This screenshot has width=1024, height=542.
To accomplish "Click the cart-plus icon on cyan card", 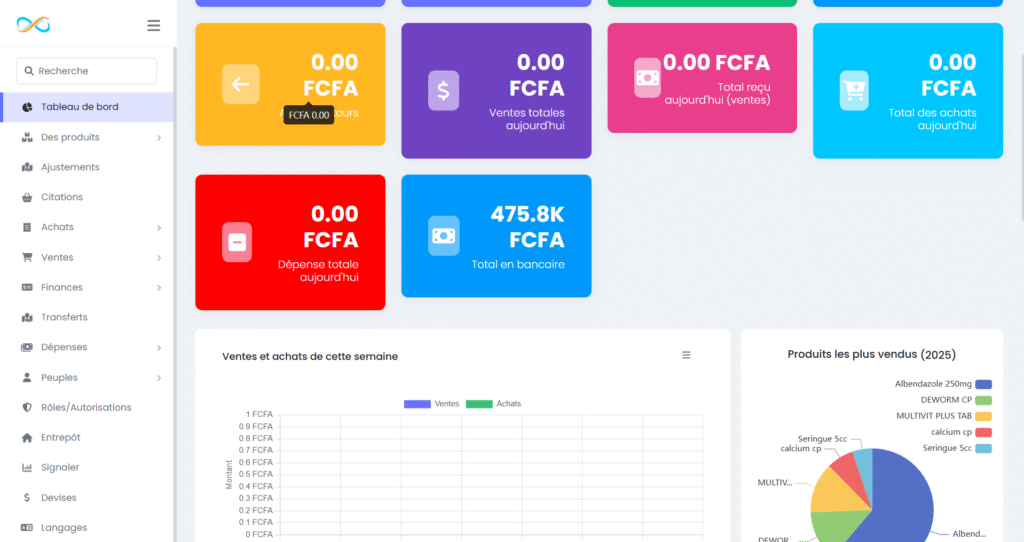I will pyautogui.click(x=854, y=90).
